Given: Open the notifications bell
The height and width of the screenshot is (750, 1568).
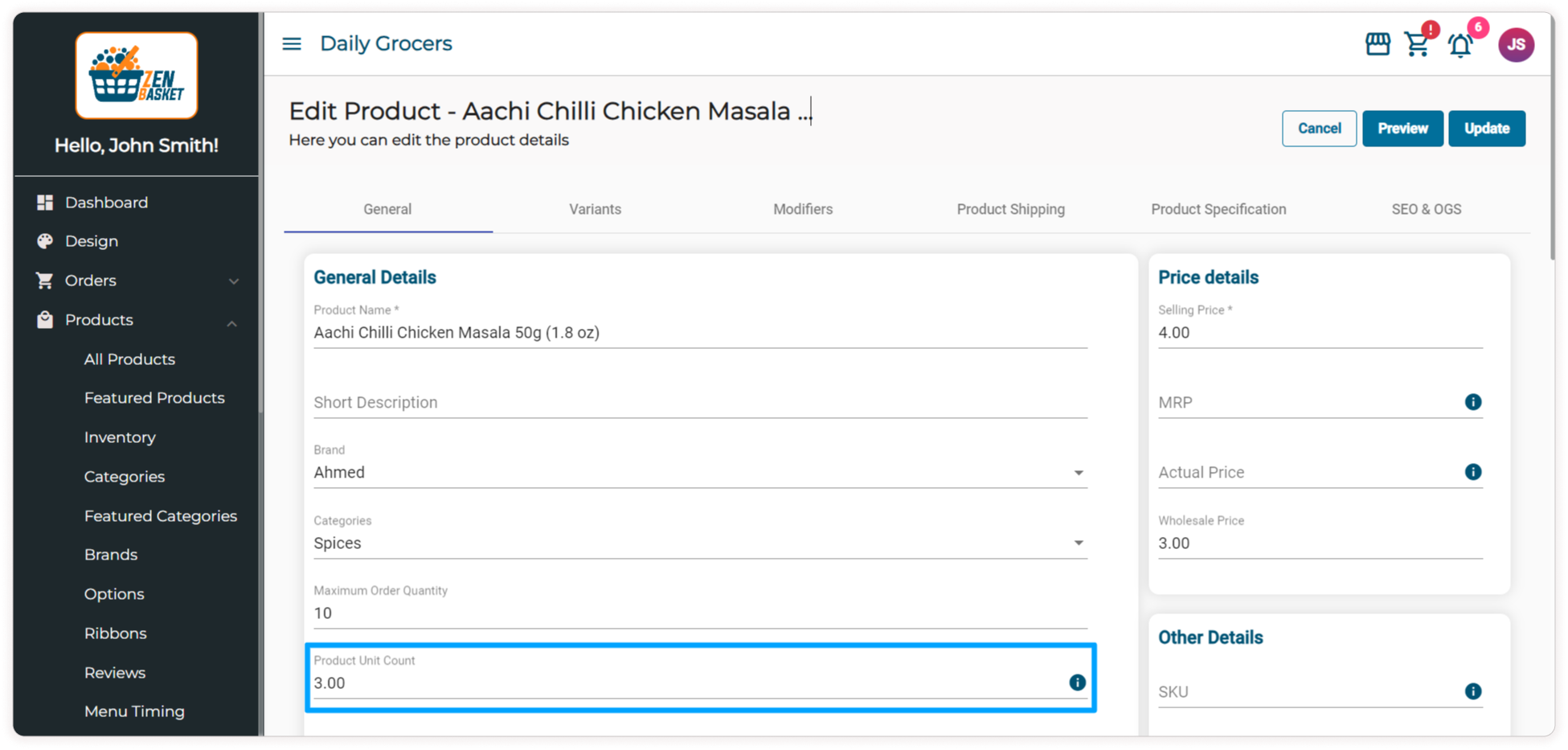Looking at the screenshot, I should pyautogui.click(x=1460, y=45).
